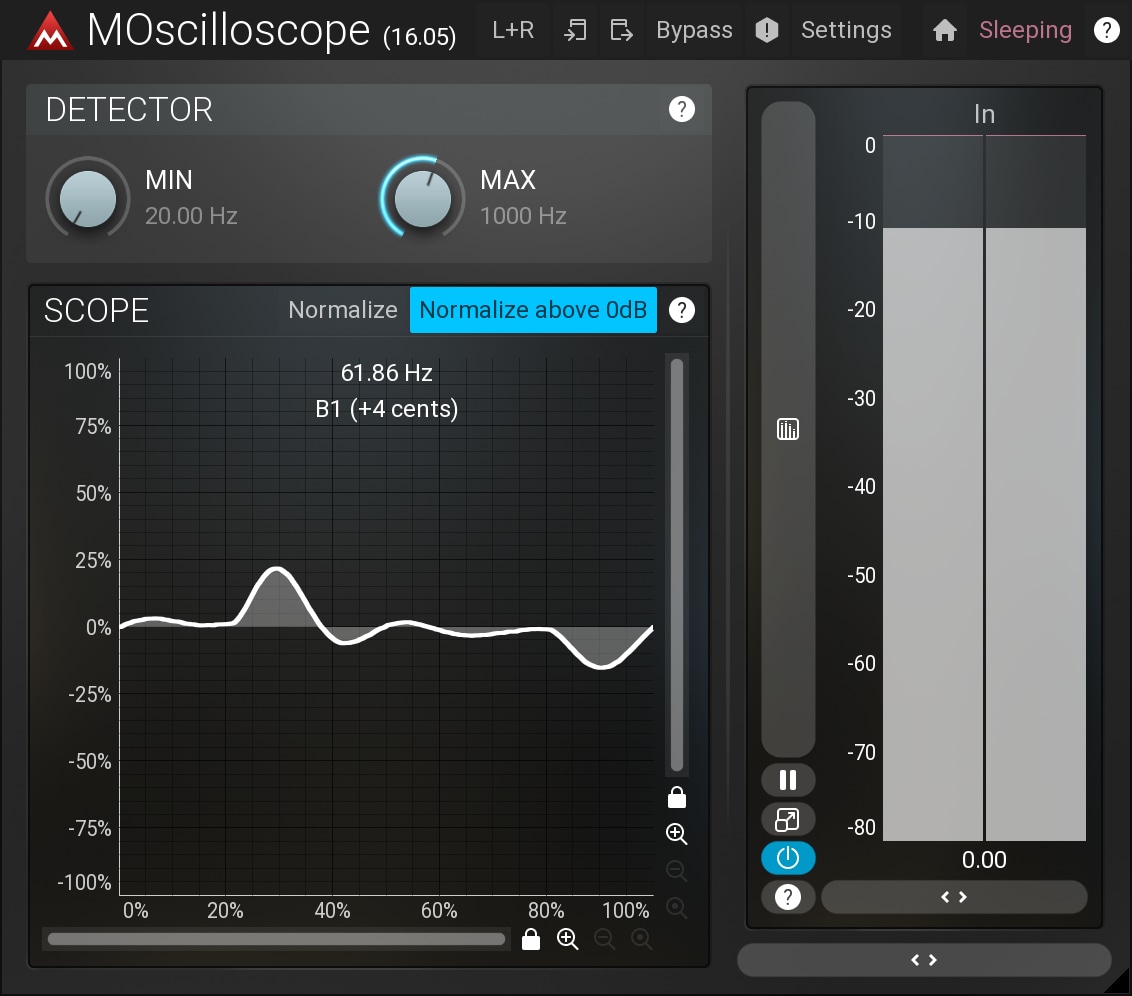Click the DETECTOR panel title
This screenshot has width=1132, height=996.
pyautogui.click(x=129, y=110)
